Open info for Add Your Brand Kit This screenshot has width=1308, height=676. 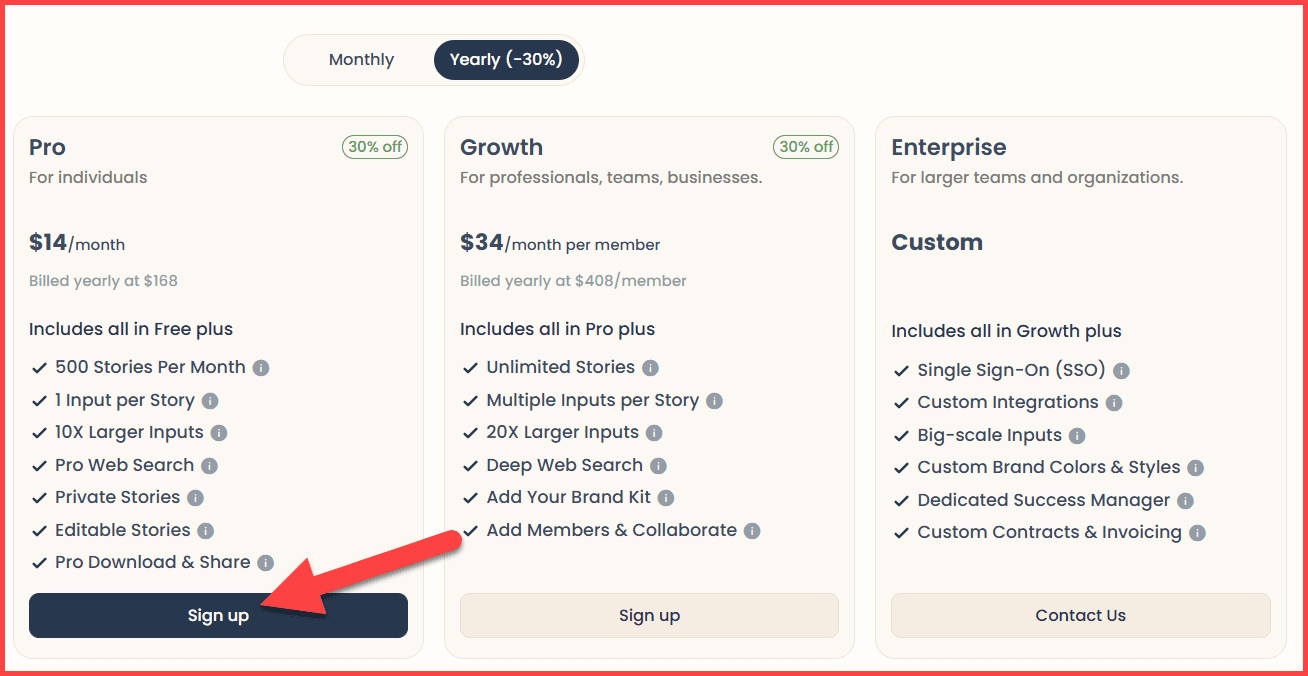coord(667,498)
